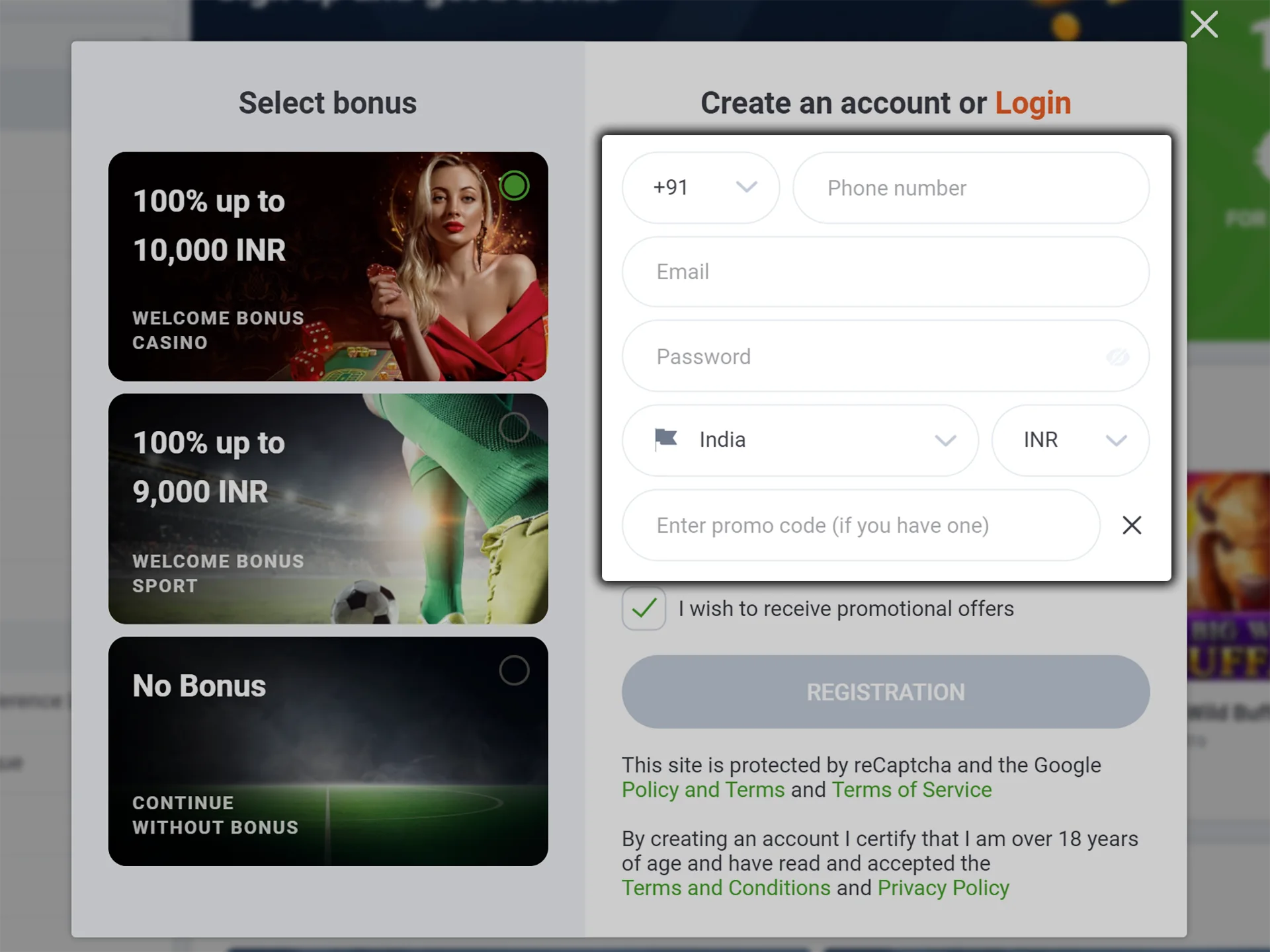
Task: Click the Email input field
Action: click(885, 272)
